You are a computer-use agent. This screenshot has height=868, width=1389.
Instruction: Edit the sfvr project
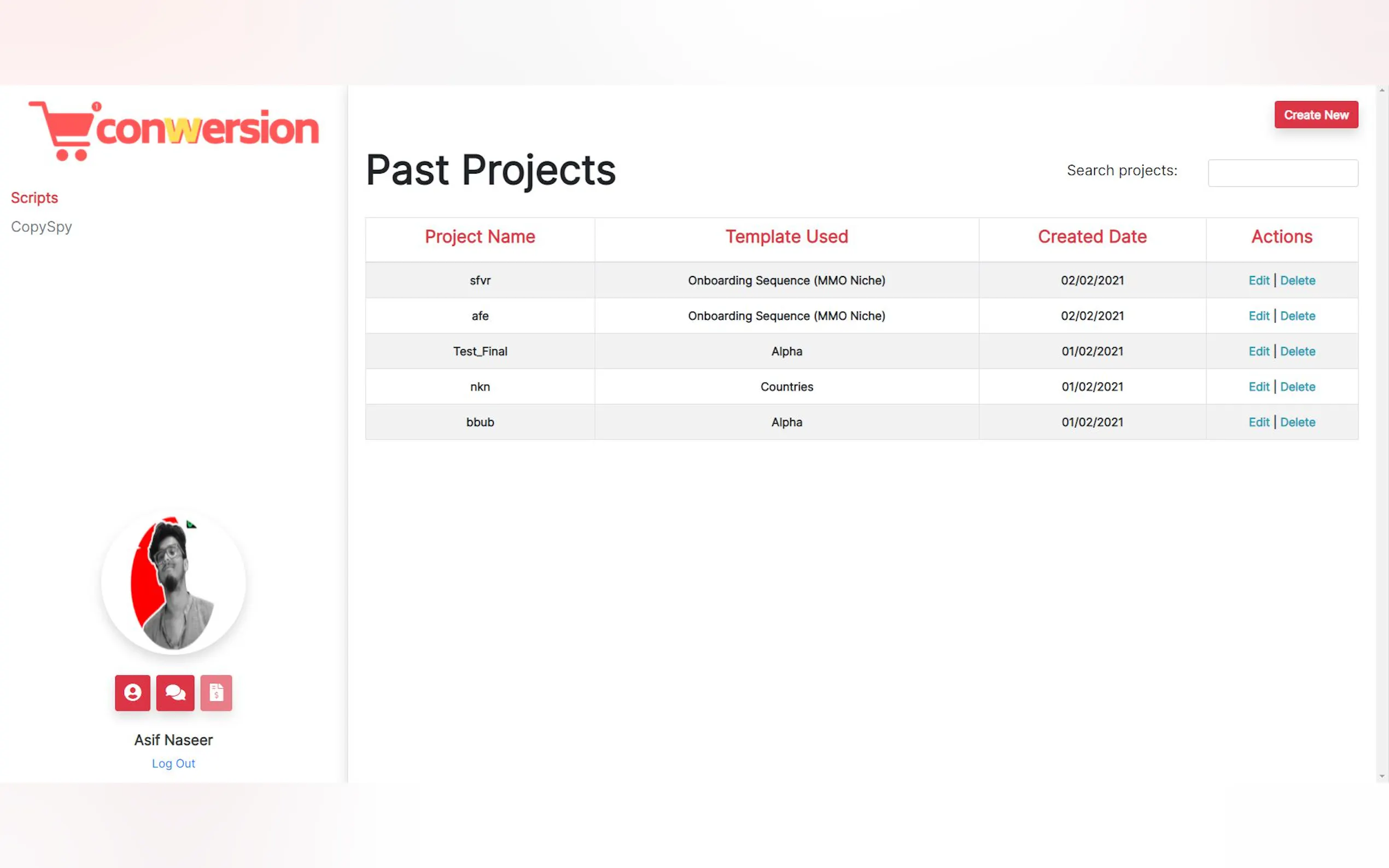point(1258,281)
